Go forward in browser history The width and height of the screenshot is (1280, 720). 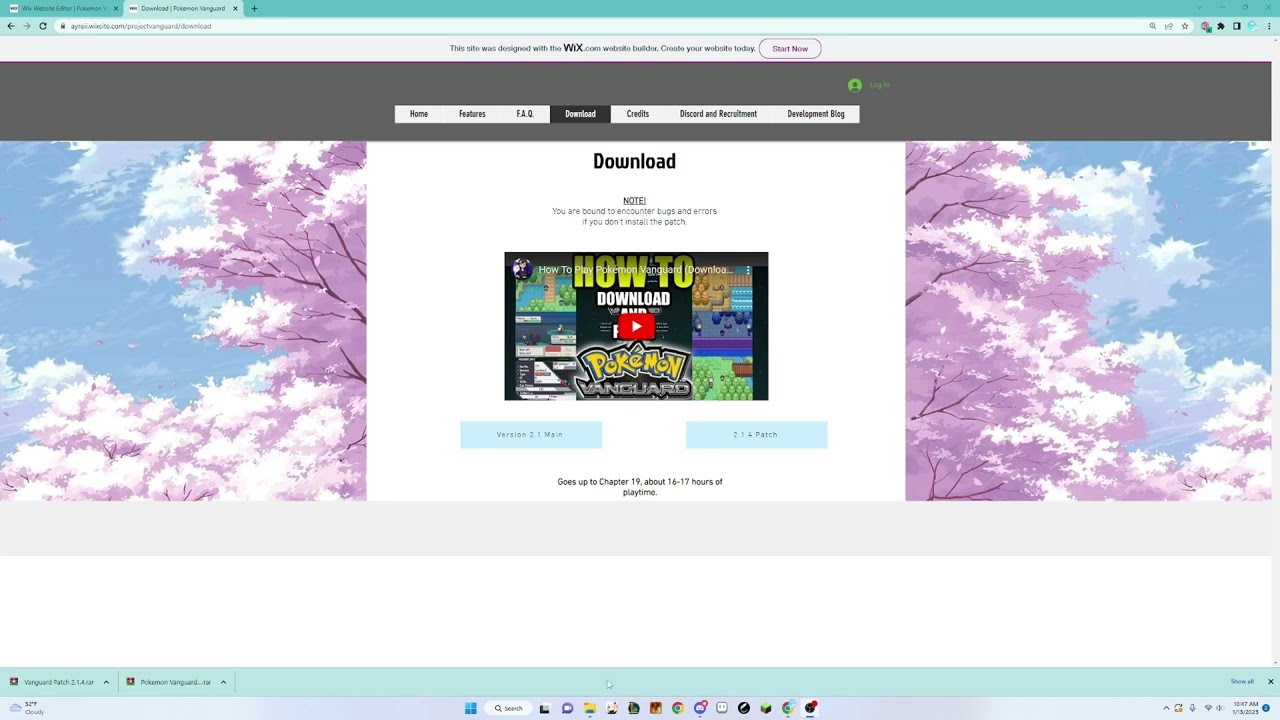(x=27, y=26)
